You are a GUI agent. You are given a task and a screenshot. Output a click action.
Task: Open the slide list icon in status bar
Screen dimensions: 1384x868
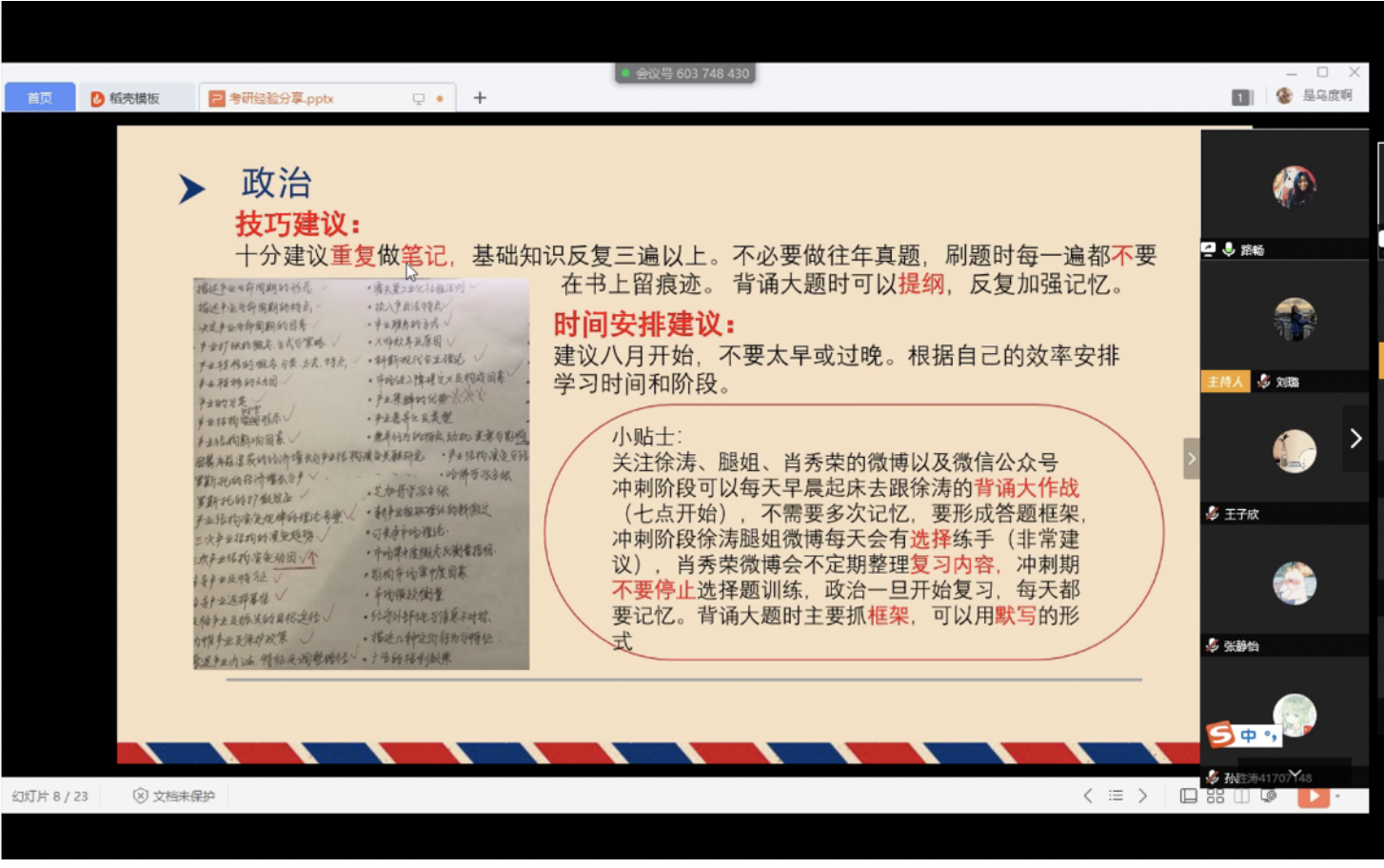click(1116, 796)
